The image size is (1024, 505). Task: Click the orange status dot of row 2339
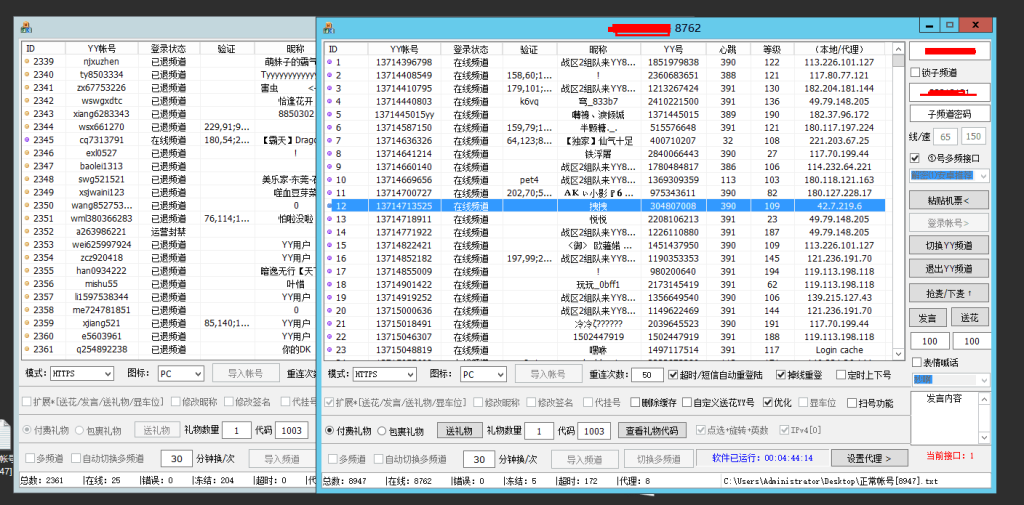(x=27, y=61)
